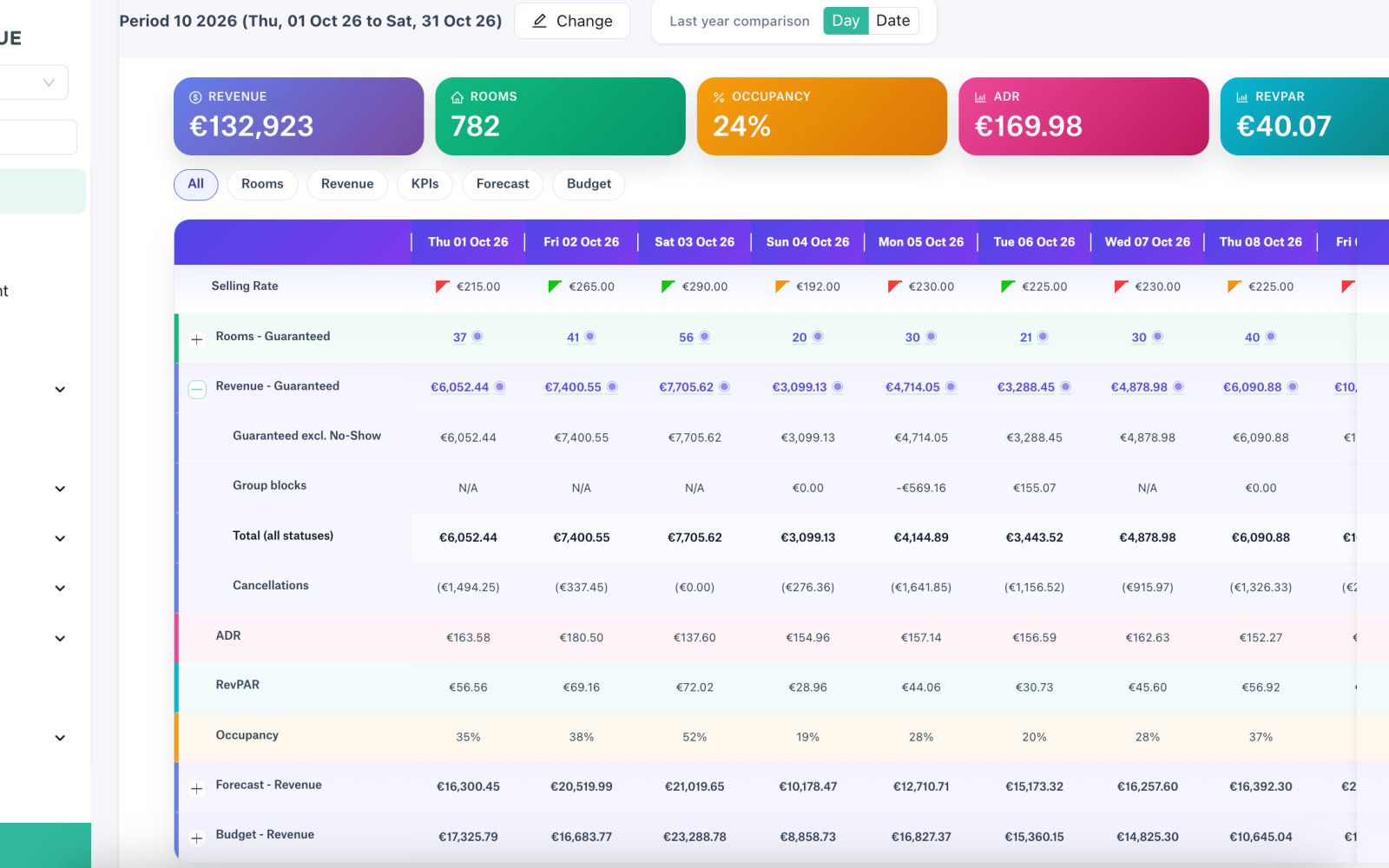1389x868 pixels.
Task: Click info dot next to 37 guaranteed rooms
Action: [477, 337]
